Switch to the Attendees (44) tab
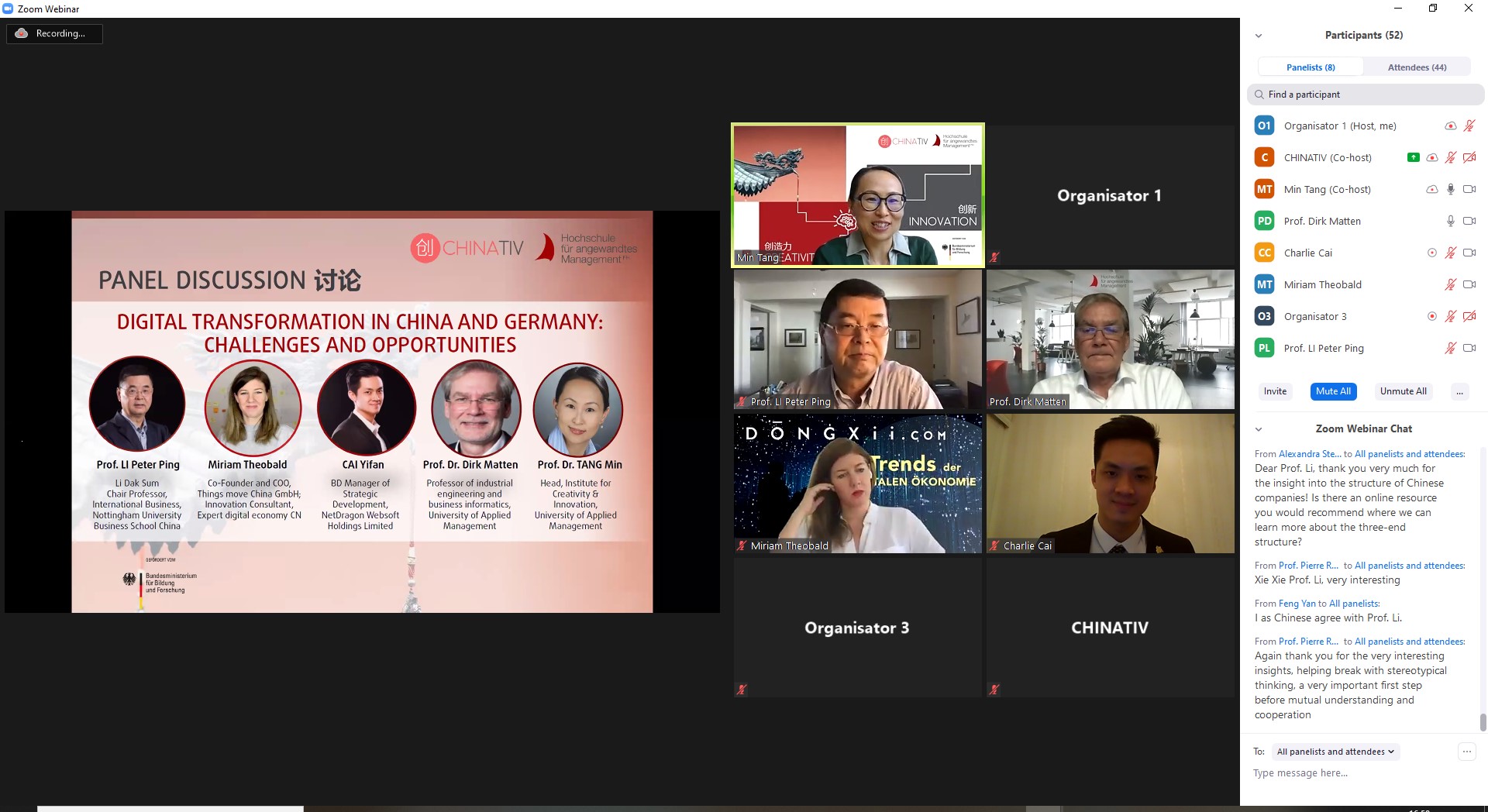The image size is (1488, 812). [x=1417, y=67]
